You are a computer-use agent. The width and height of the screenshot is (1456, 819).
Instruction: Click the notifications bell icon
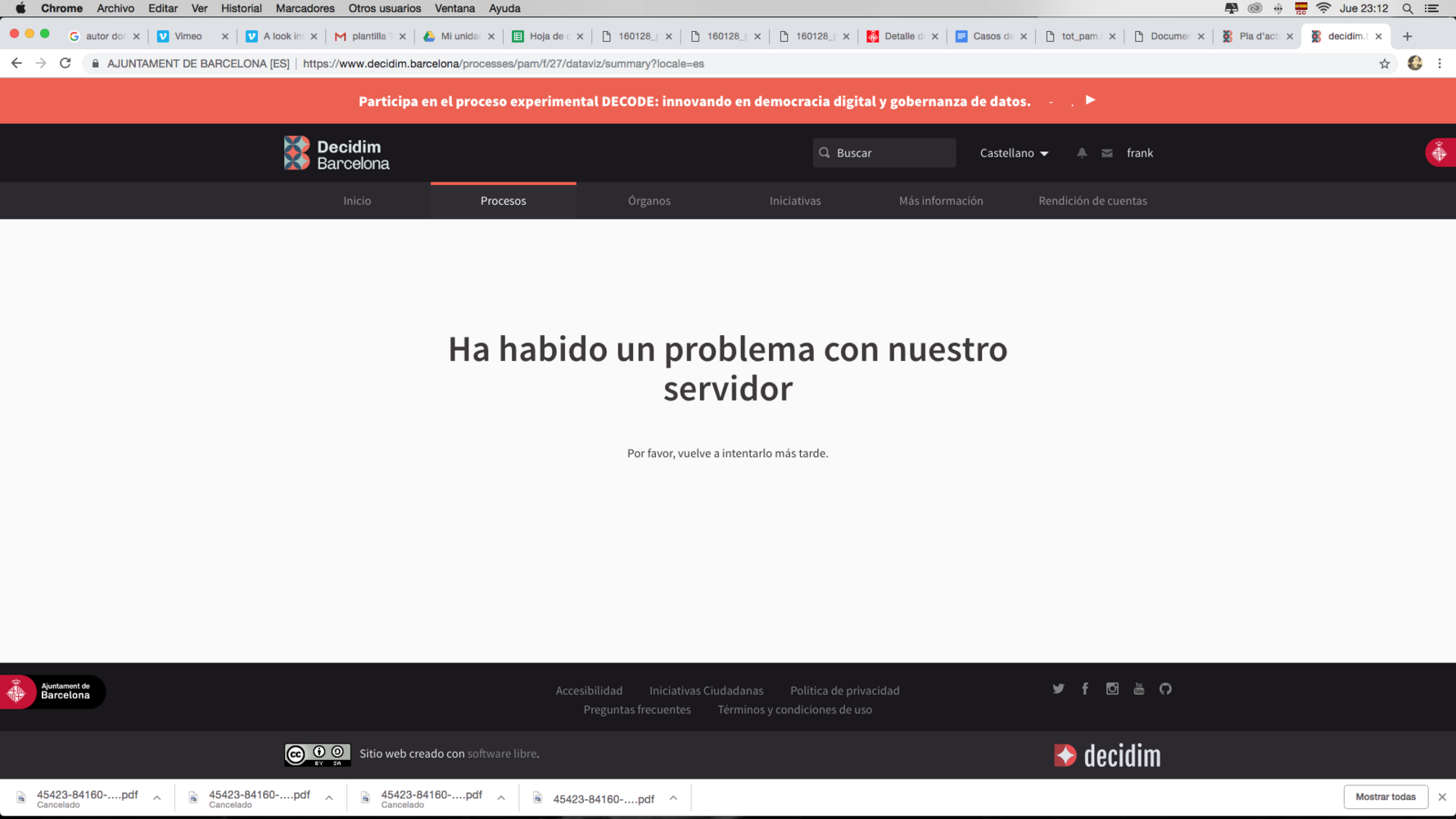(x=1082, y=153)
